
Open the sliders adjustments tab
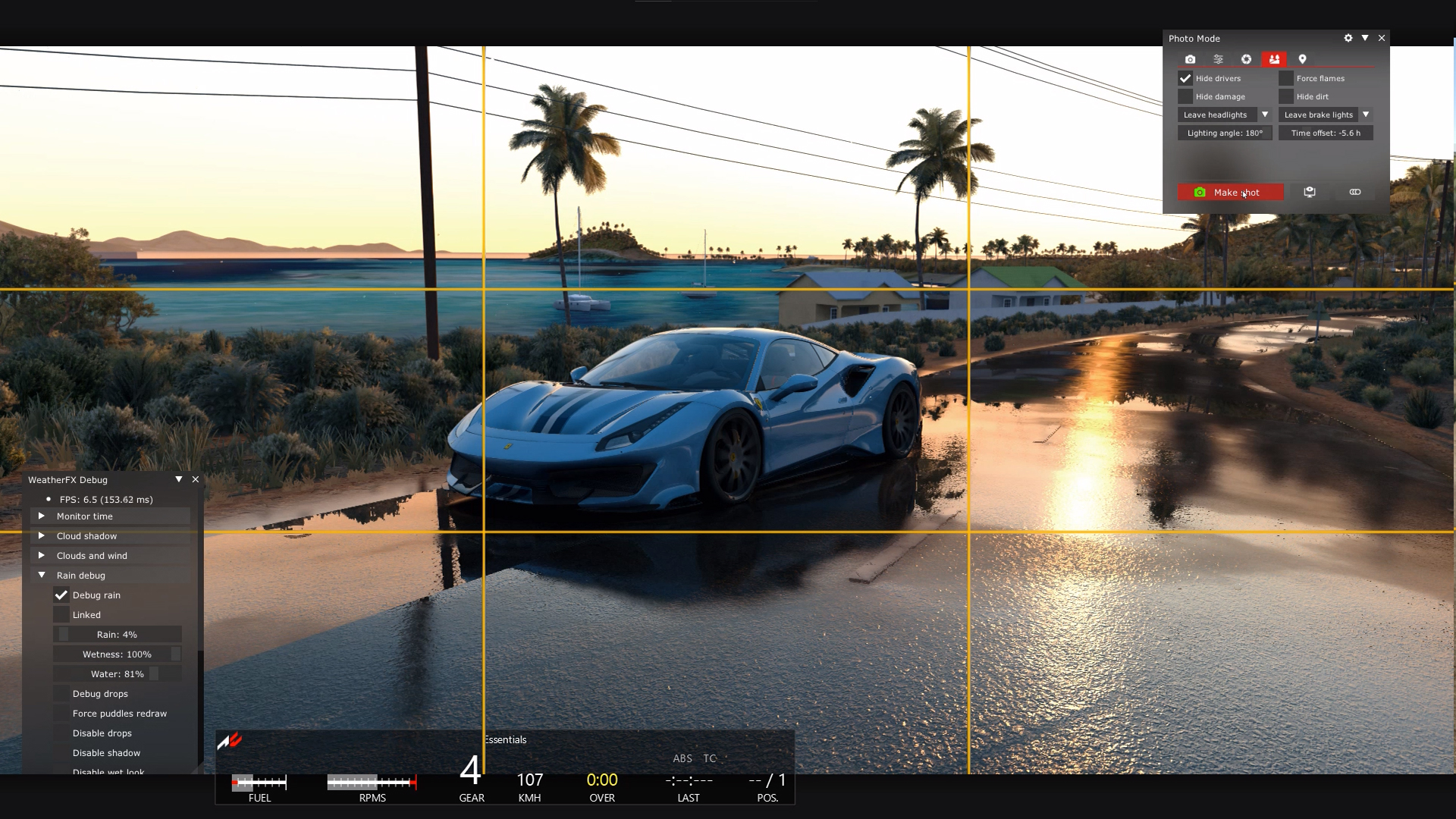tap(1218, 59)
